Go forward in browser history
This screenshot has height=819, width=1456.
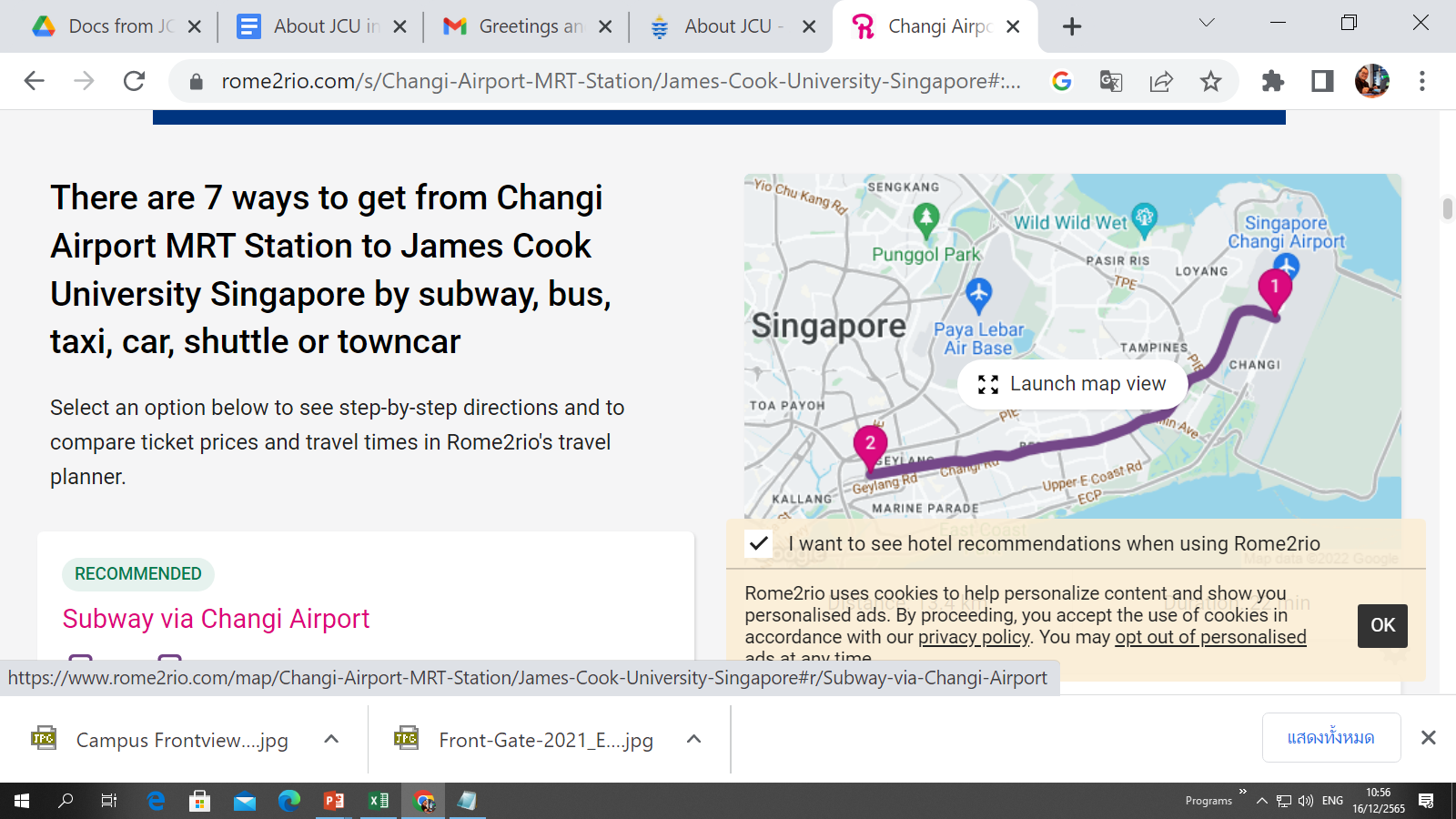(84, 81)
